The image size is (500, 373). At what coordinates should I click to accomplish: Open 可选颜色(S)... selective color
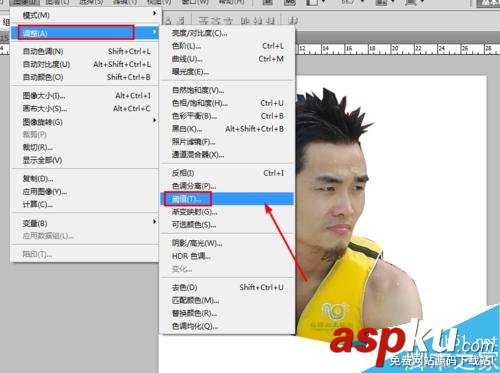[x=227, y=225]
